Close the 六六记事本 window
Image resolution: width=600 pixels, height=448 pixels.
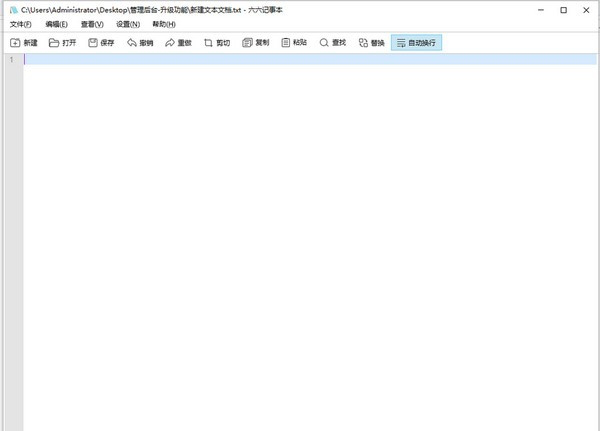(x=586, y=10)
